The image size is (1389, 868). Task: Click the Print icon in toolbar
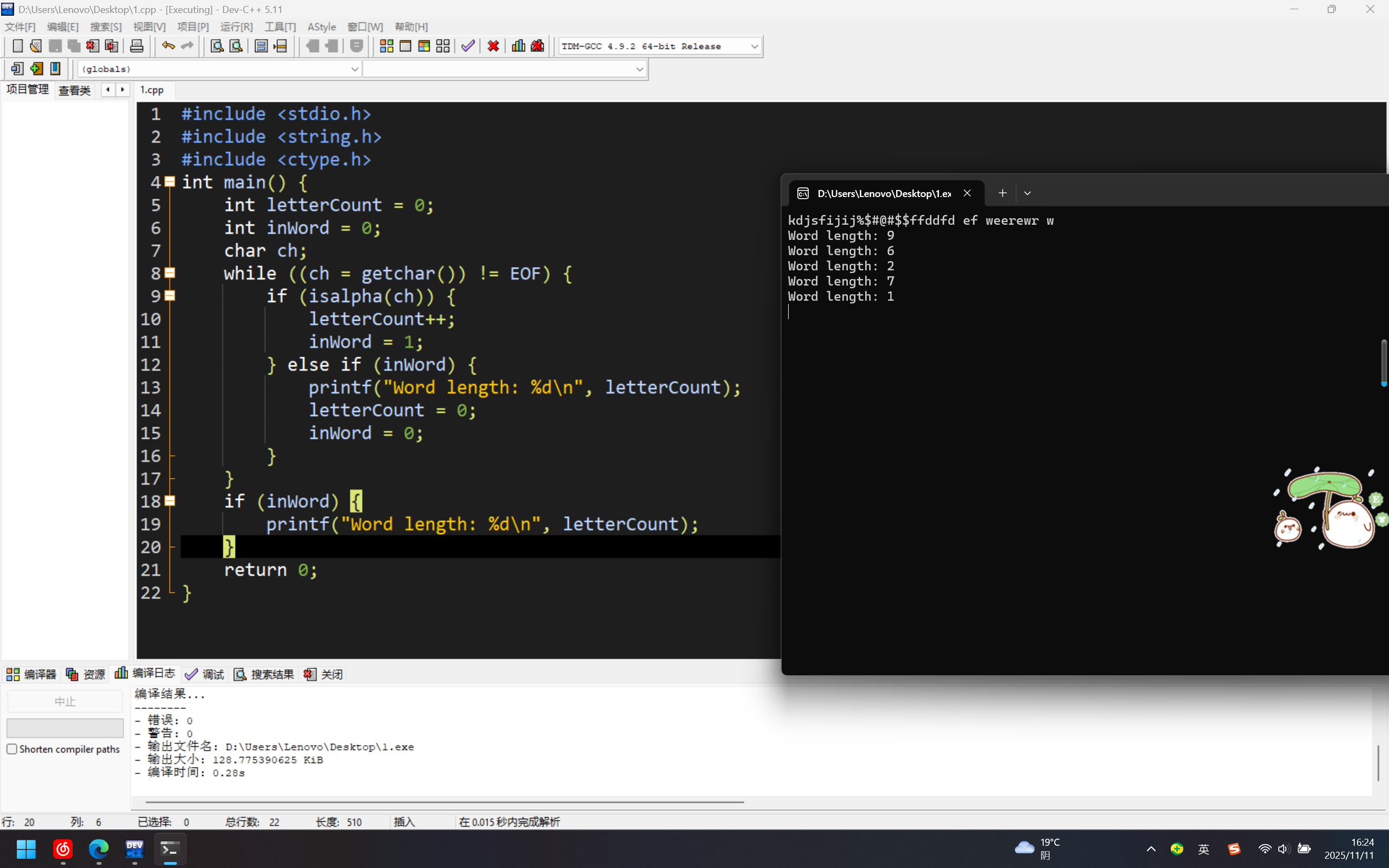coord(137,46)
